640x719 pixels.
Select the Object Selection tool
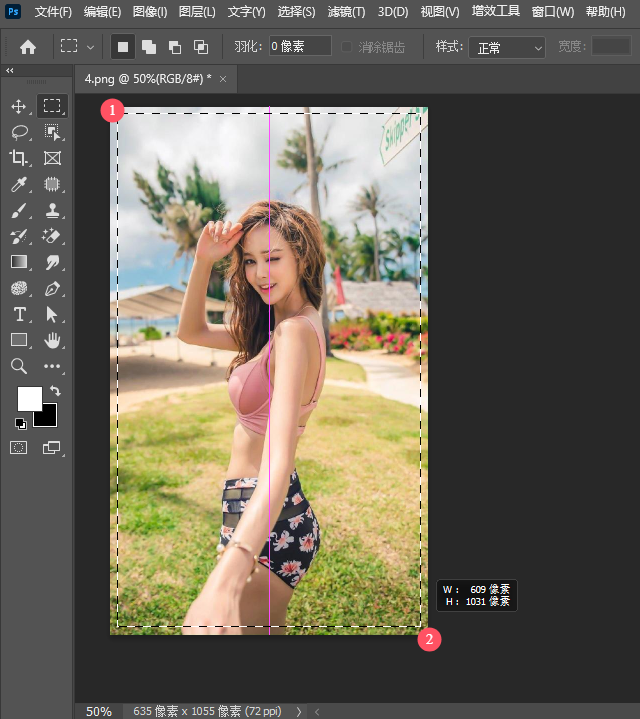coord(52,133)
